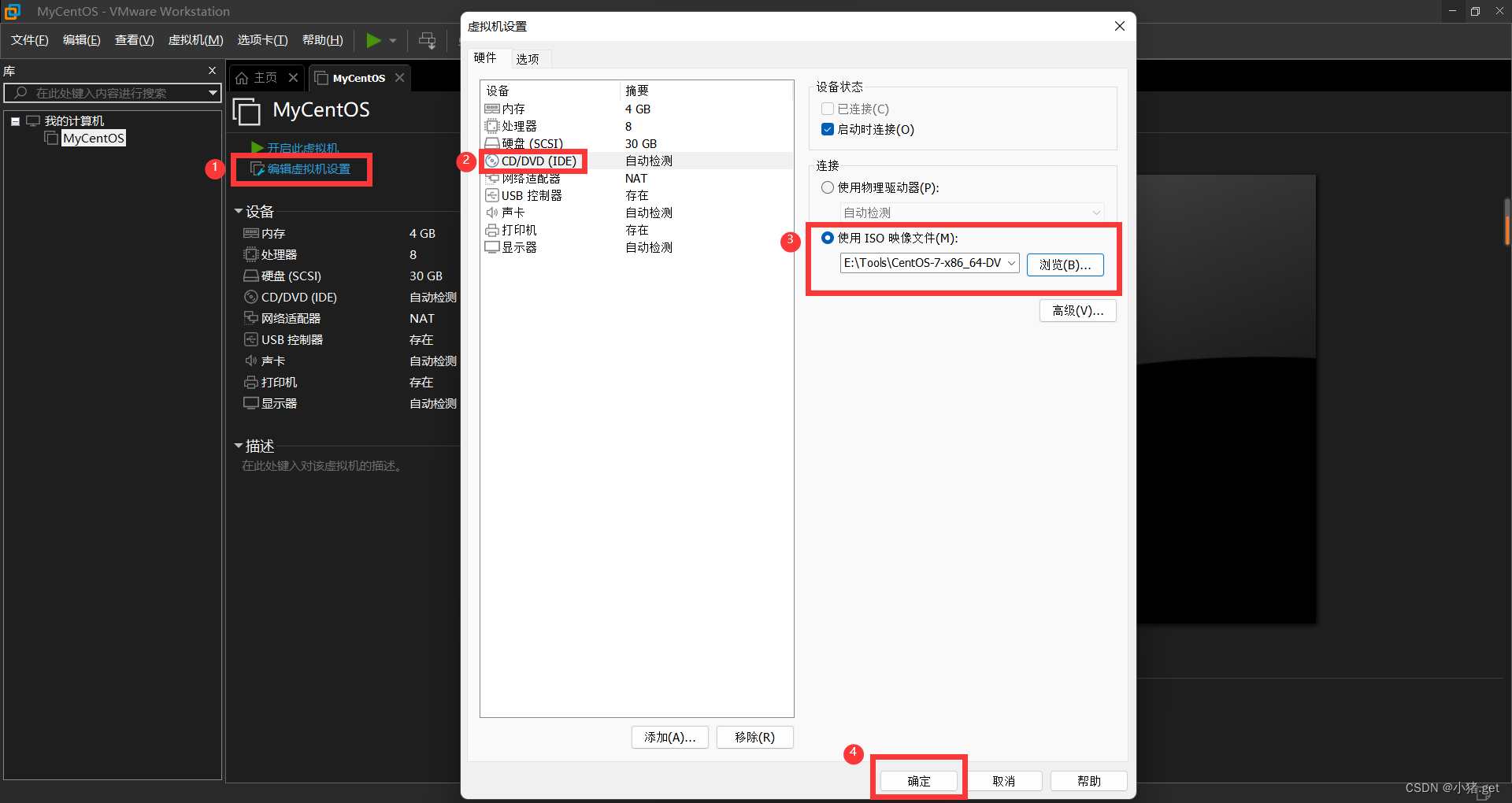
Task: Open the 选项卡(T) menu
Action: pyautogui.click(x=262, y=40)
